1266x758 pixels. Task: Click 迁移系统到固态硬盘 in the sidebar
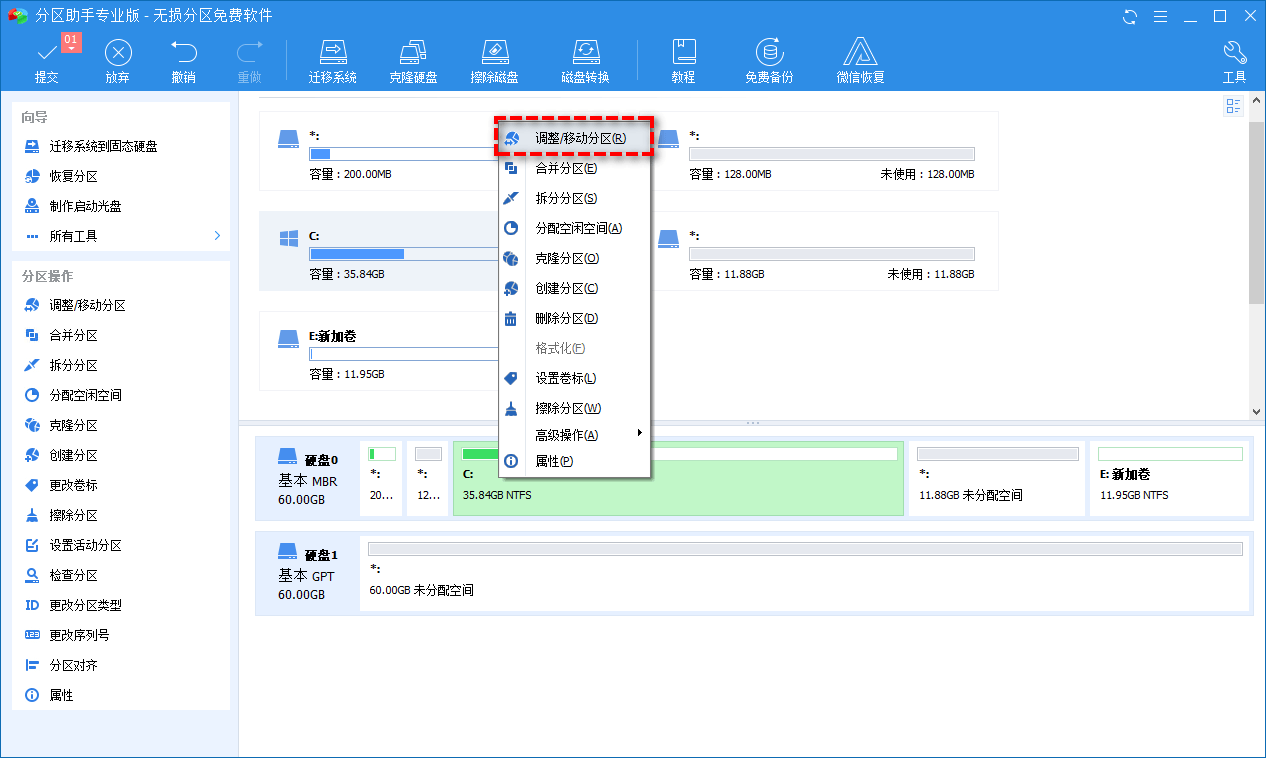tap(103, 146)
